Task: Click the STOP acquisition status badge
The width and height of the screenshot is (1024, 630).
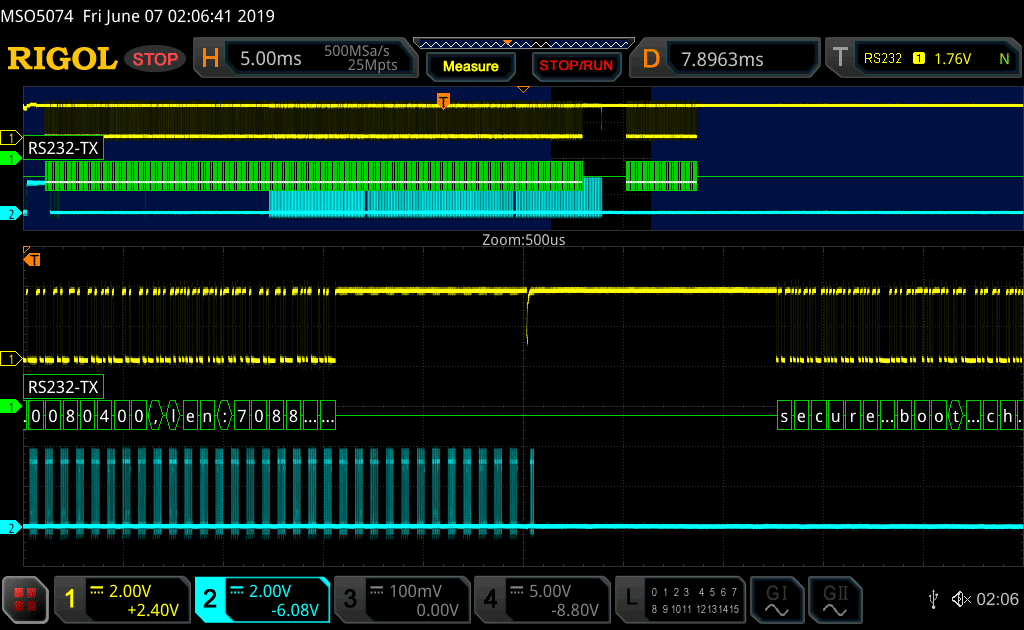Action: tap(156, 59)
